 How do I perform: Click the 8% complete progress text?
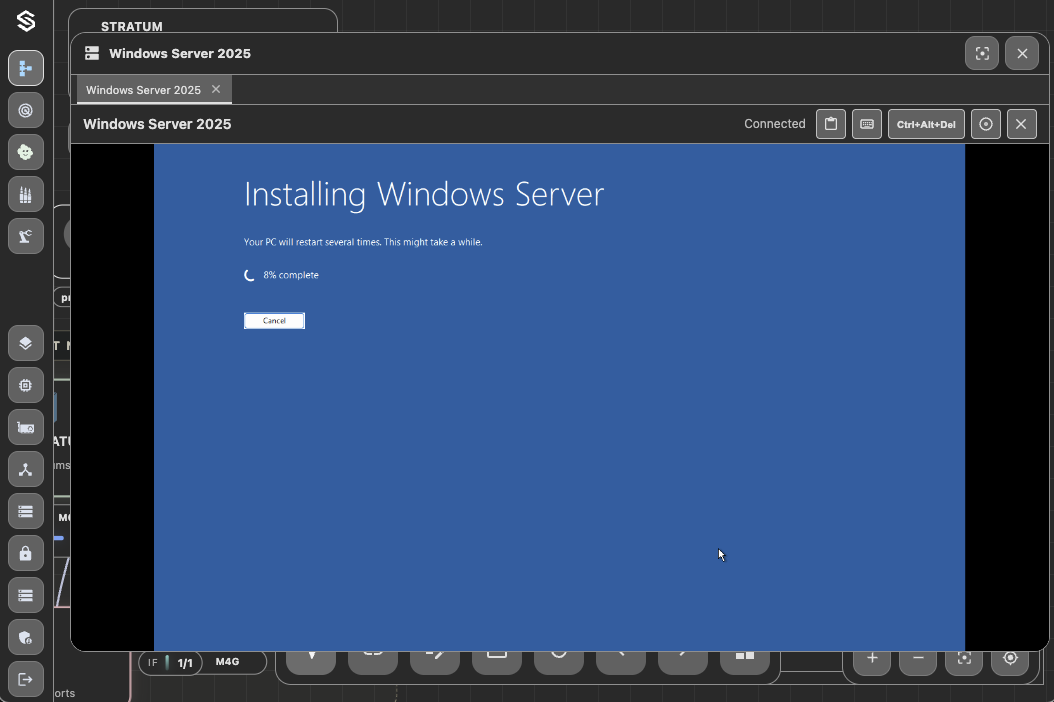click(290, 275)
